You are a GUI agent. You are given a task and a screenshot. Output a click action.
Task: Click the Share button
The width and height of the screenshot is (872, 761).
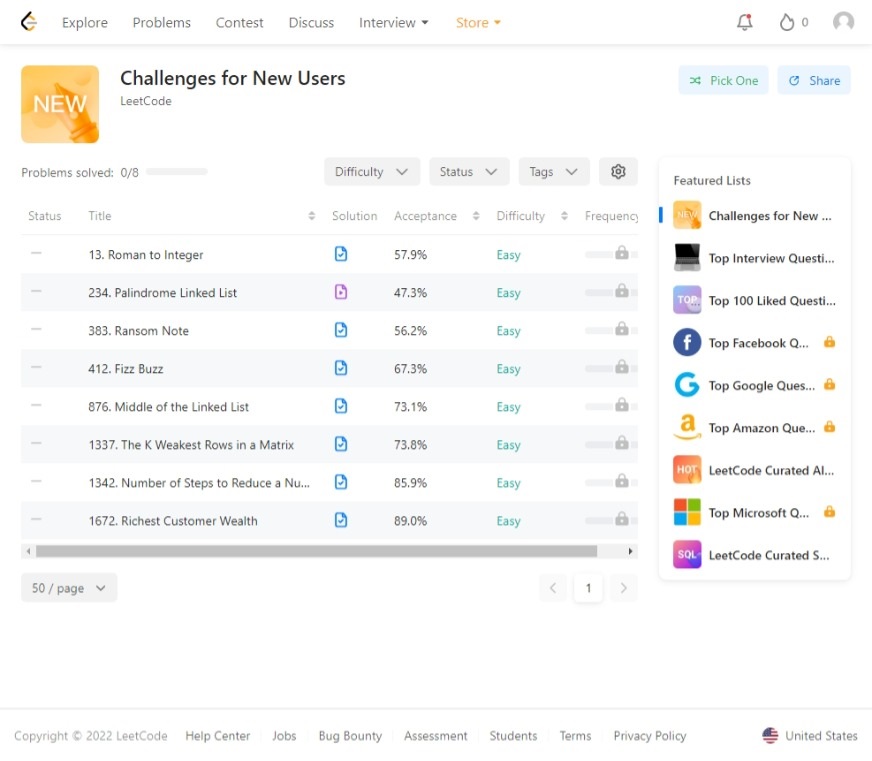[x=814, y=80]
